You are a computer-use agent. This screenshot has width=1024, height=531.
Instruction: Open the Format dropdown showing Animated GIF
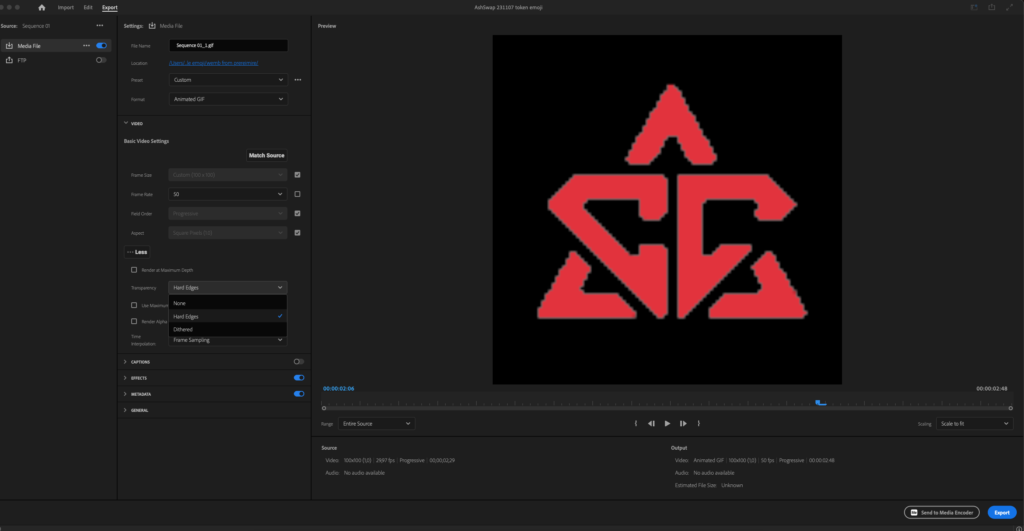pos(228,99)
